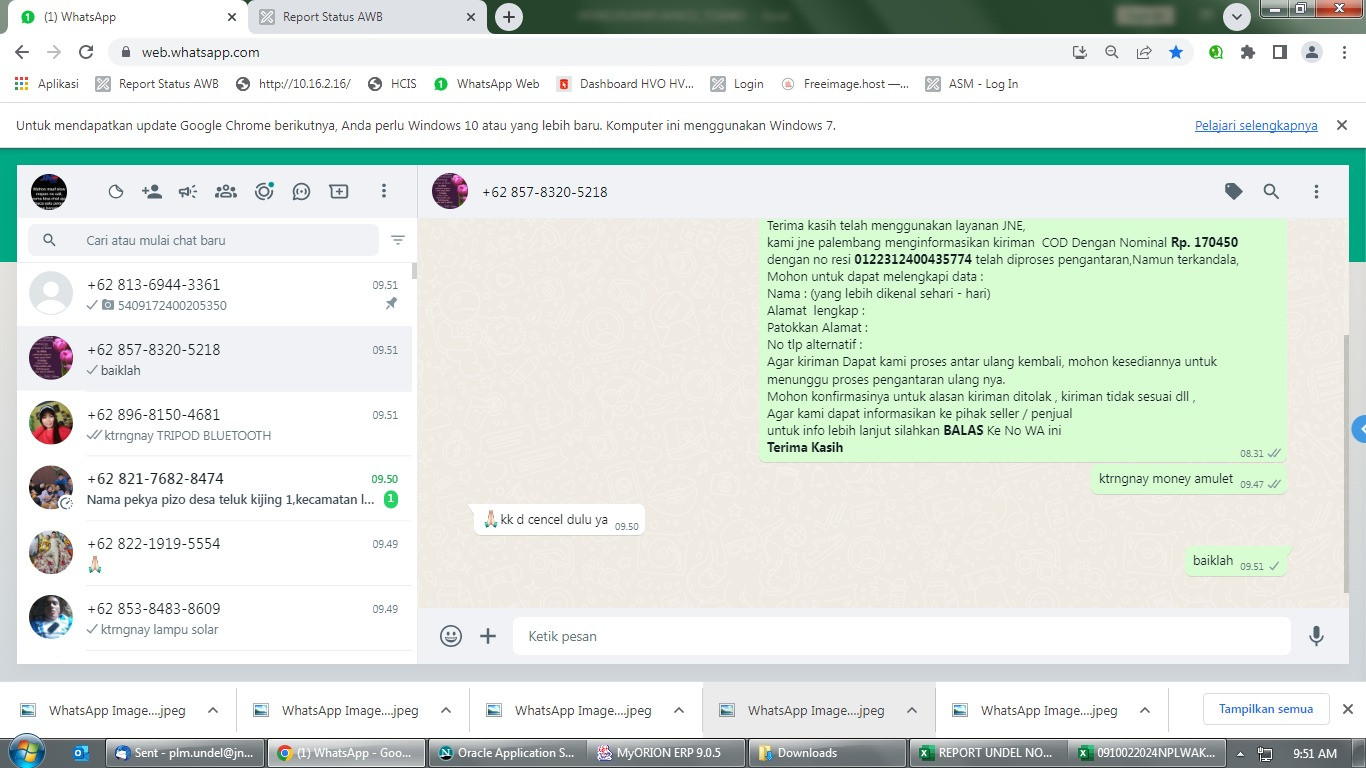The image size is (1366, 768).
Task: Open Dashboard HVO bookmark
Action: [x=626, y=84]
